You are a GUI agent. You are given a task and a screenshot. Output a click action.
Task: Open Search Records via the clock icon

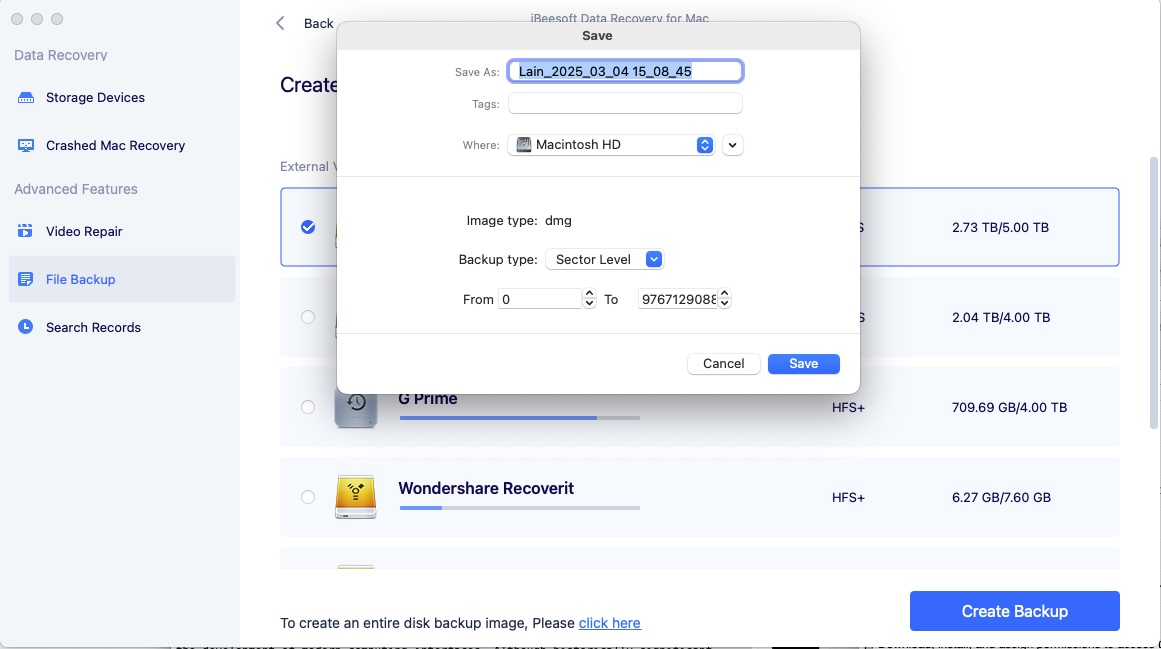tap(25, 327)
